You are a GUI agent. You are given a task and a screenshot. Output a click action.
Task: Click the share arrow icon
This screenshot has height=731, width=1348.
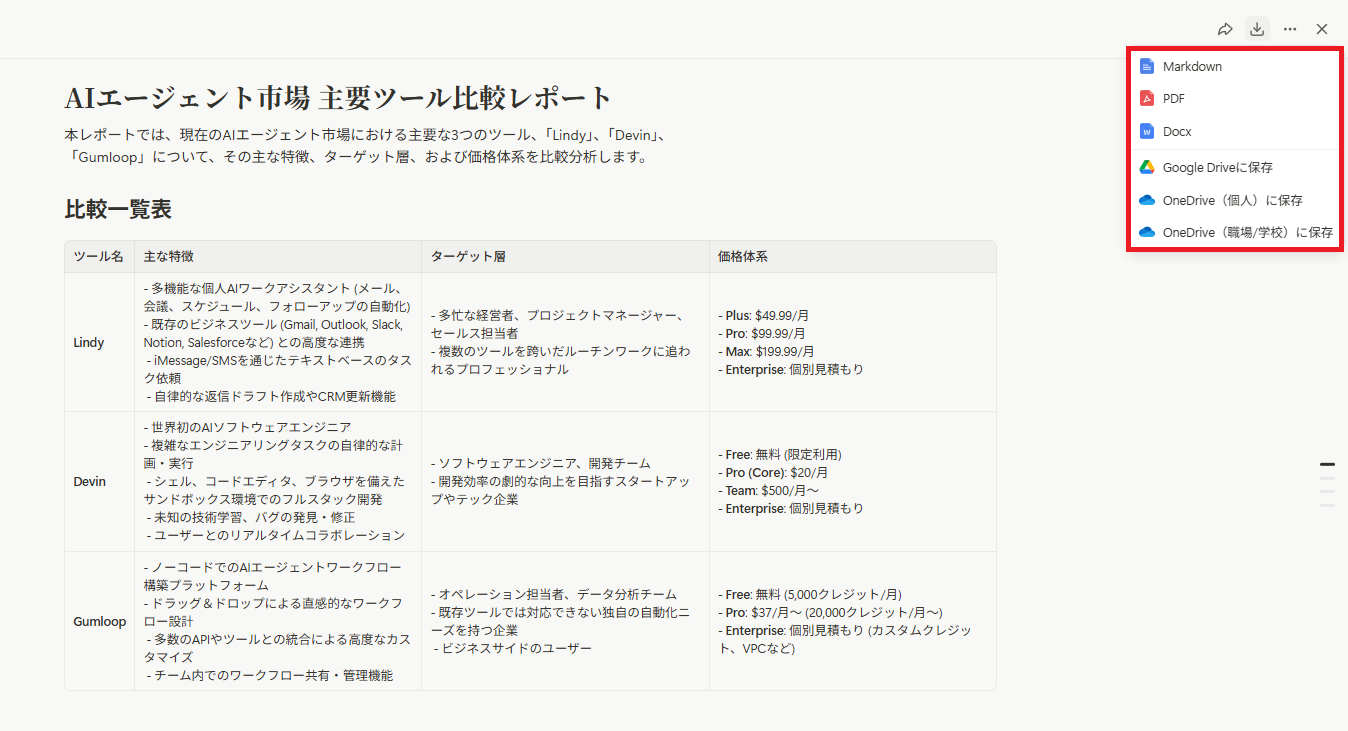click(x=1225, y=29)
